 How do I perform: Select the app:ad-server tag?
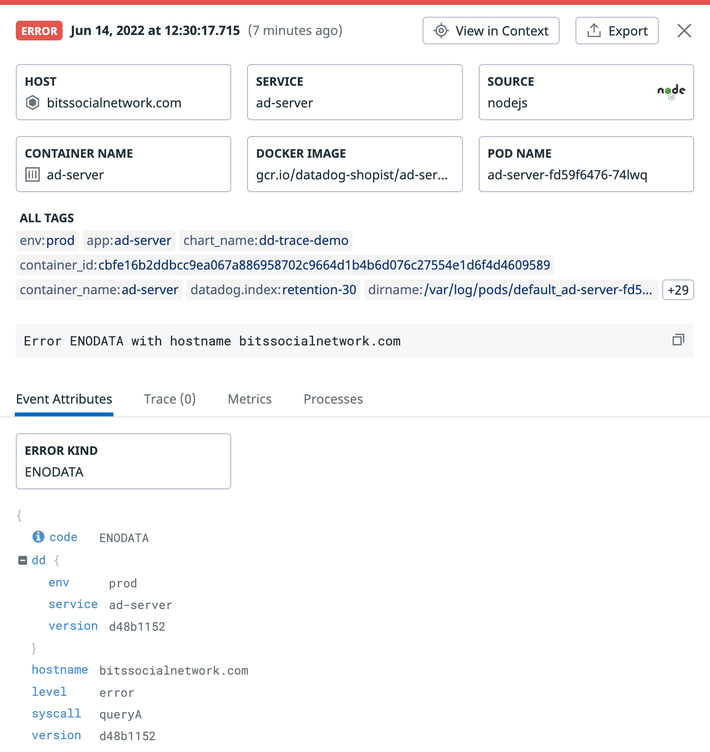click(x=129, y=240)
